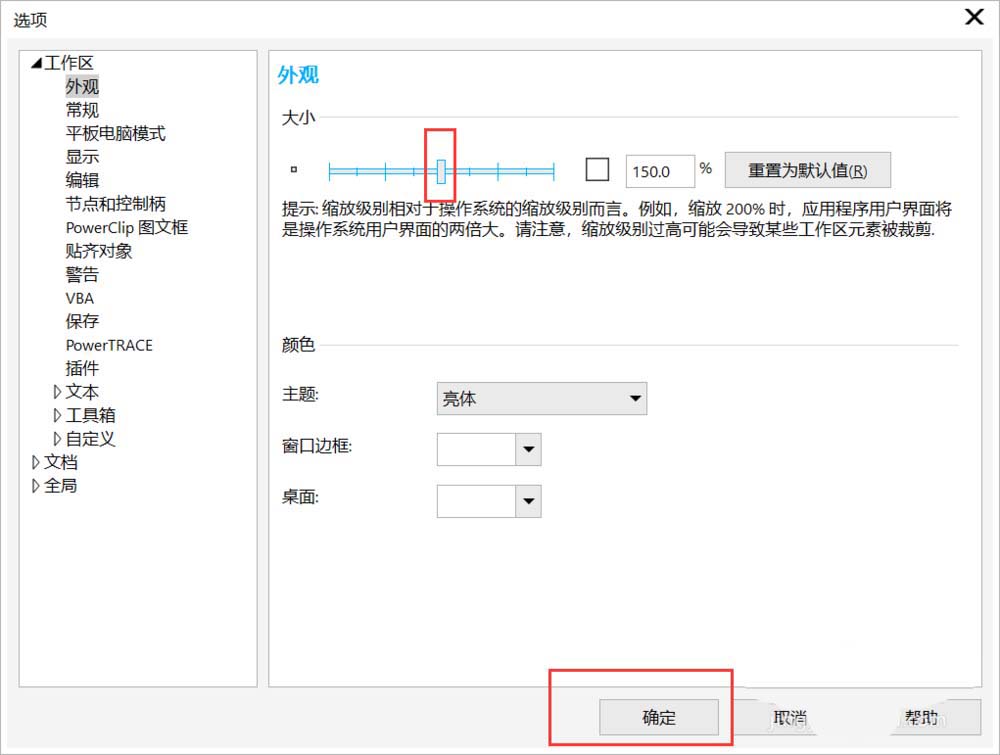Expand the 文本 tree node

click(58, 392)
